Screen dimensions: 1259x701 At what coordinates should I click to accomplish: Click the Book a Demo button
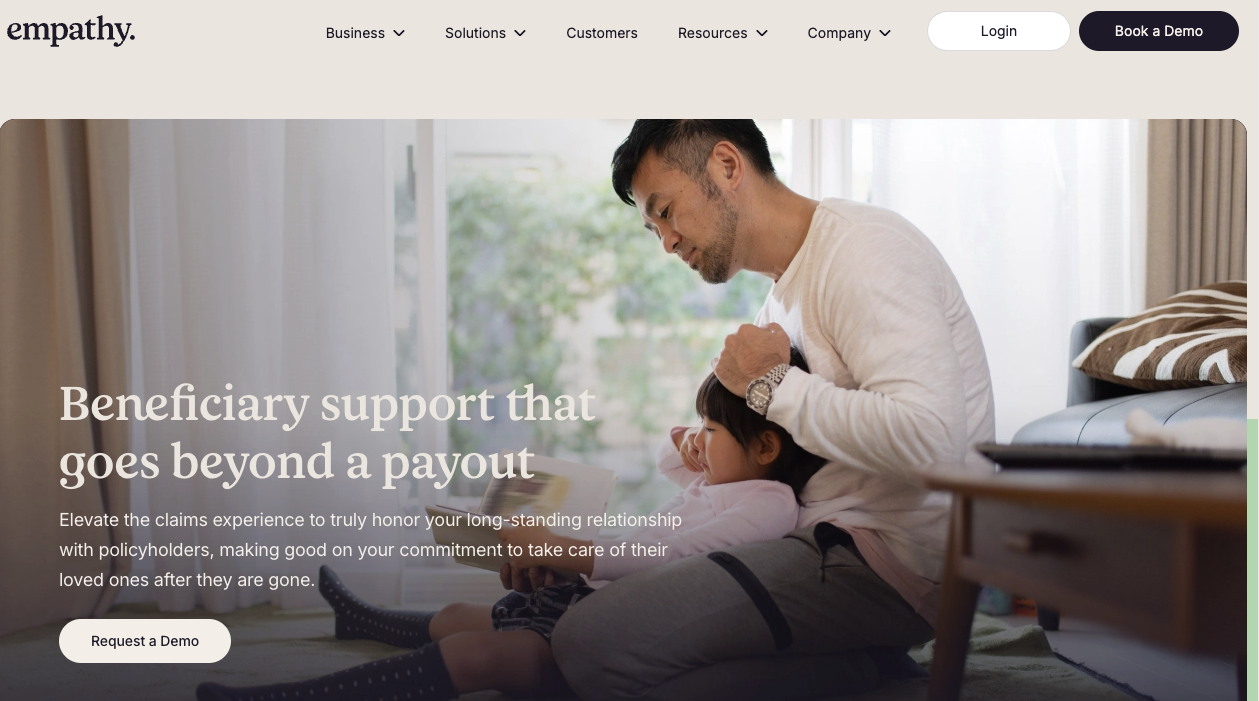1159,31
